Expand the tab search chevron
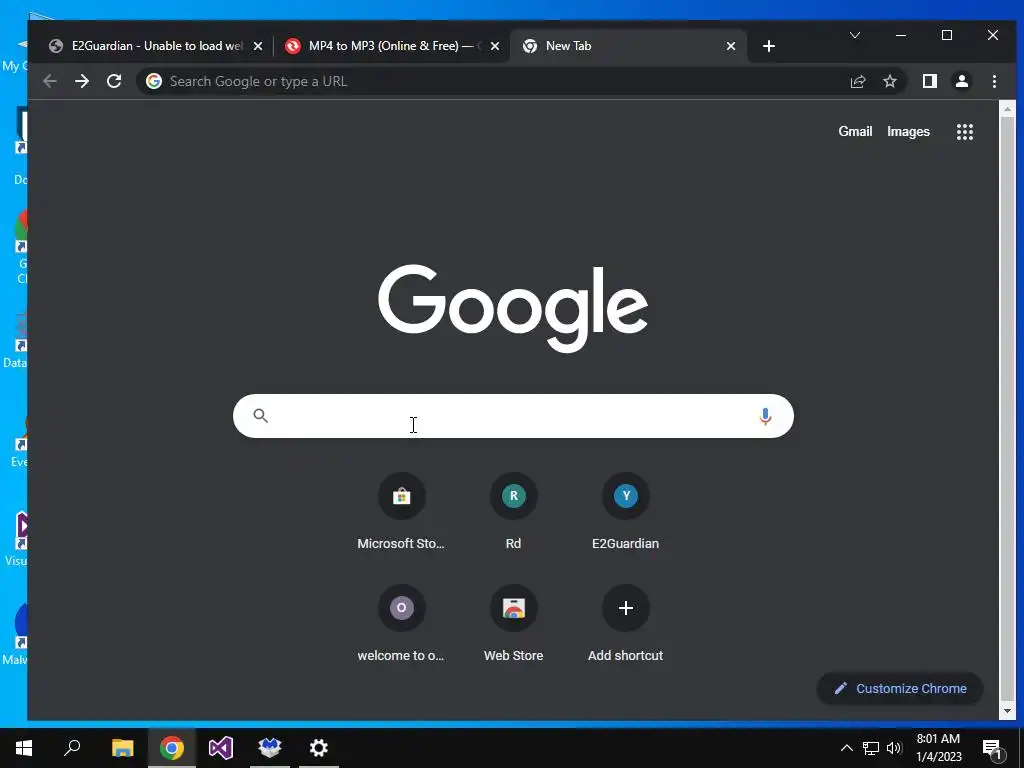The height and width of the screenshot is (768, 1024). click(x=854, y=35)
